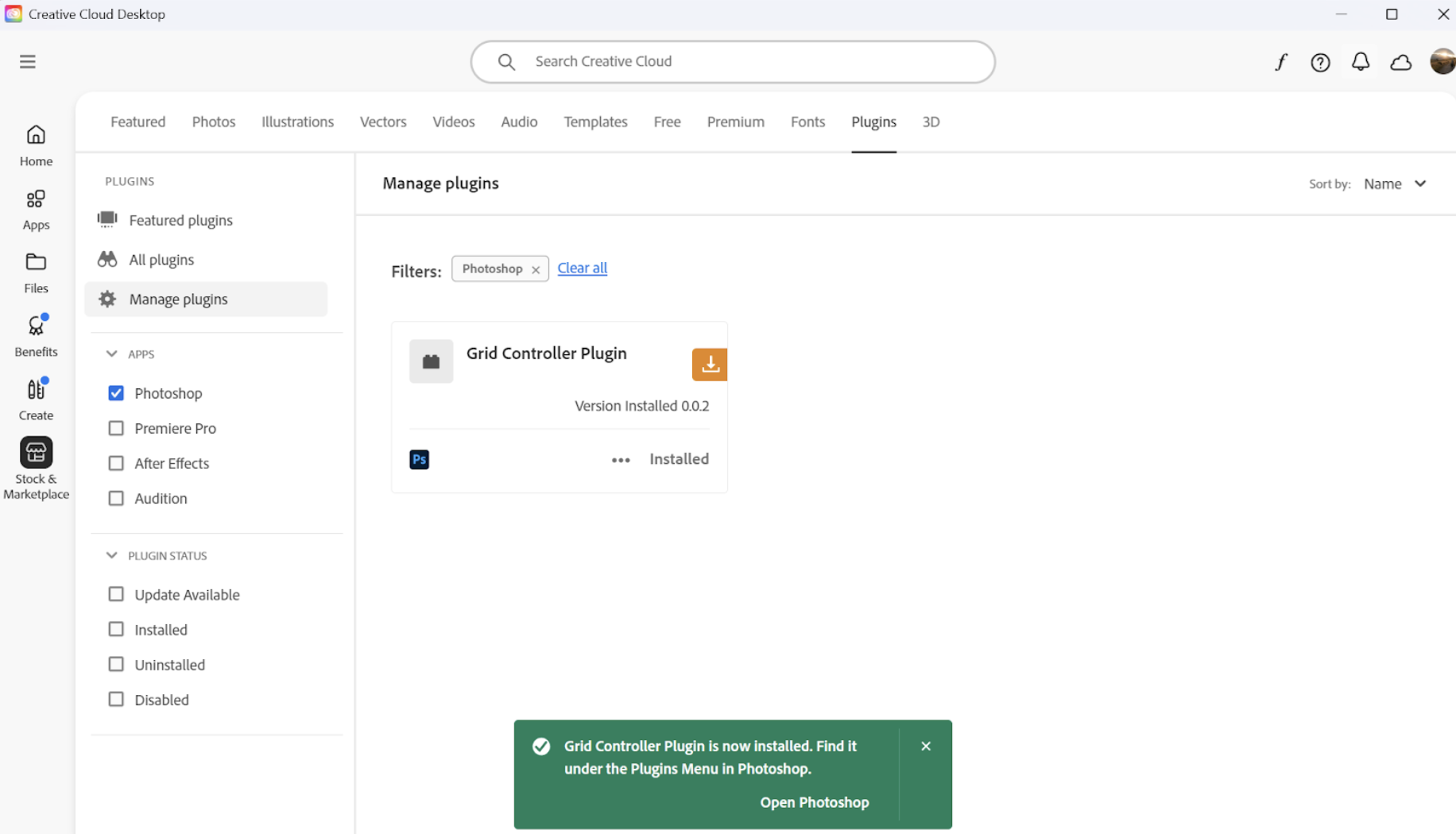1456x834 pixels.
Task: Enable the Premiere Pro checkbox
Action: pos(116,428)
